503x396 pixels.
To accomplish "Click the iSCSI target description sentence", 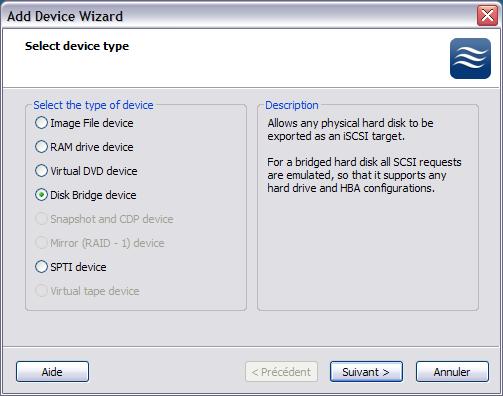I will (350, 130).
